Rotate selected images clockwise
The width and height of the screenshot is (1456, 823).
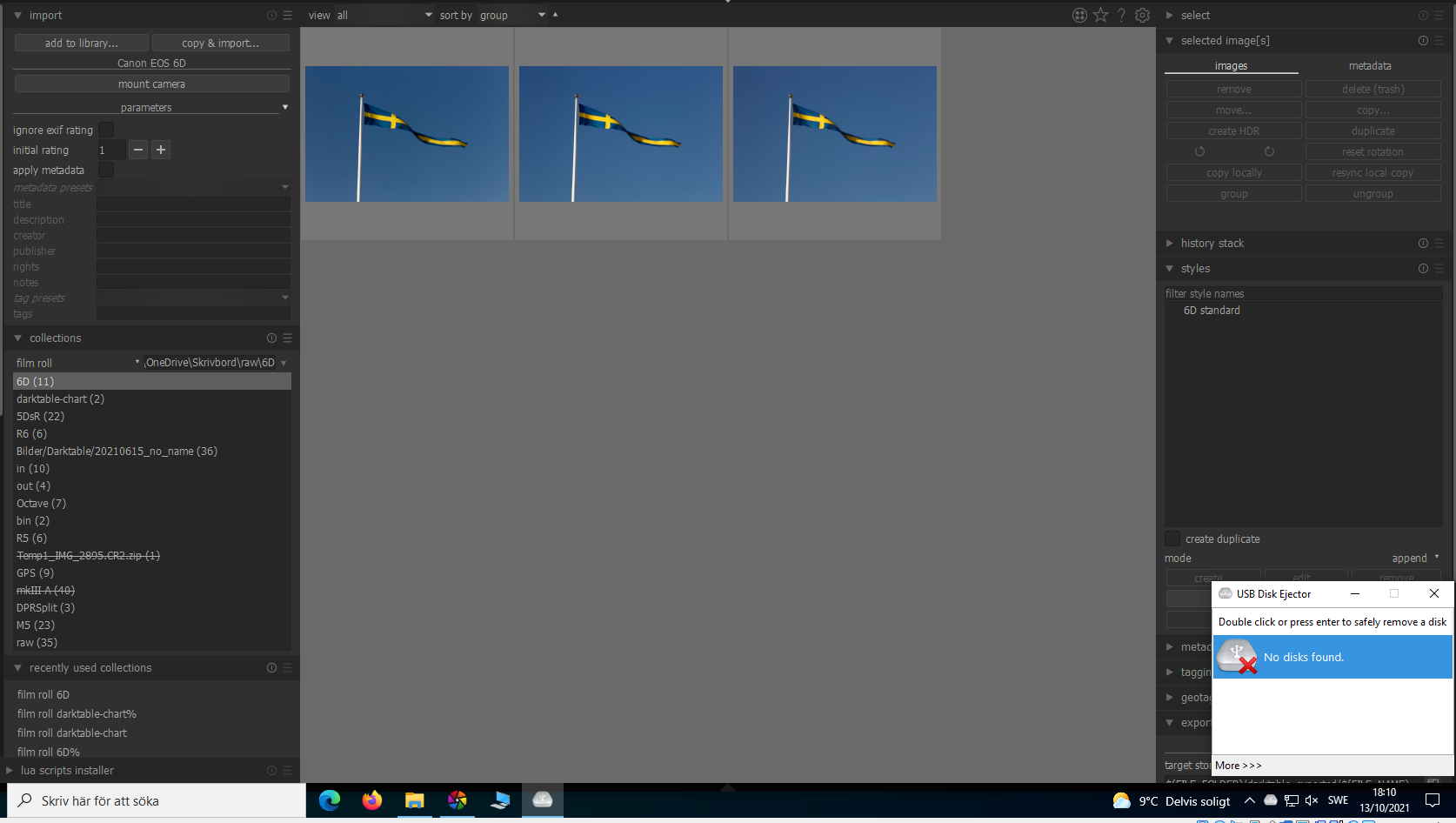click(x=1269, y=151)
